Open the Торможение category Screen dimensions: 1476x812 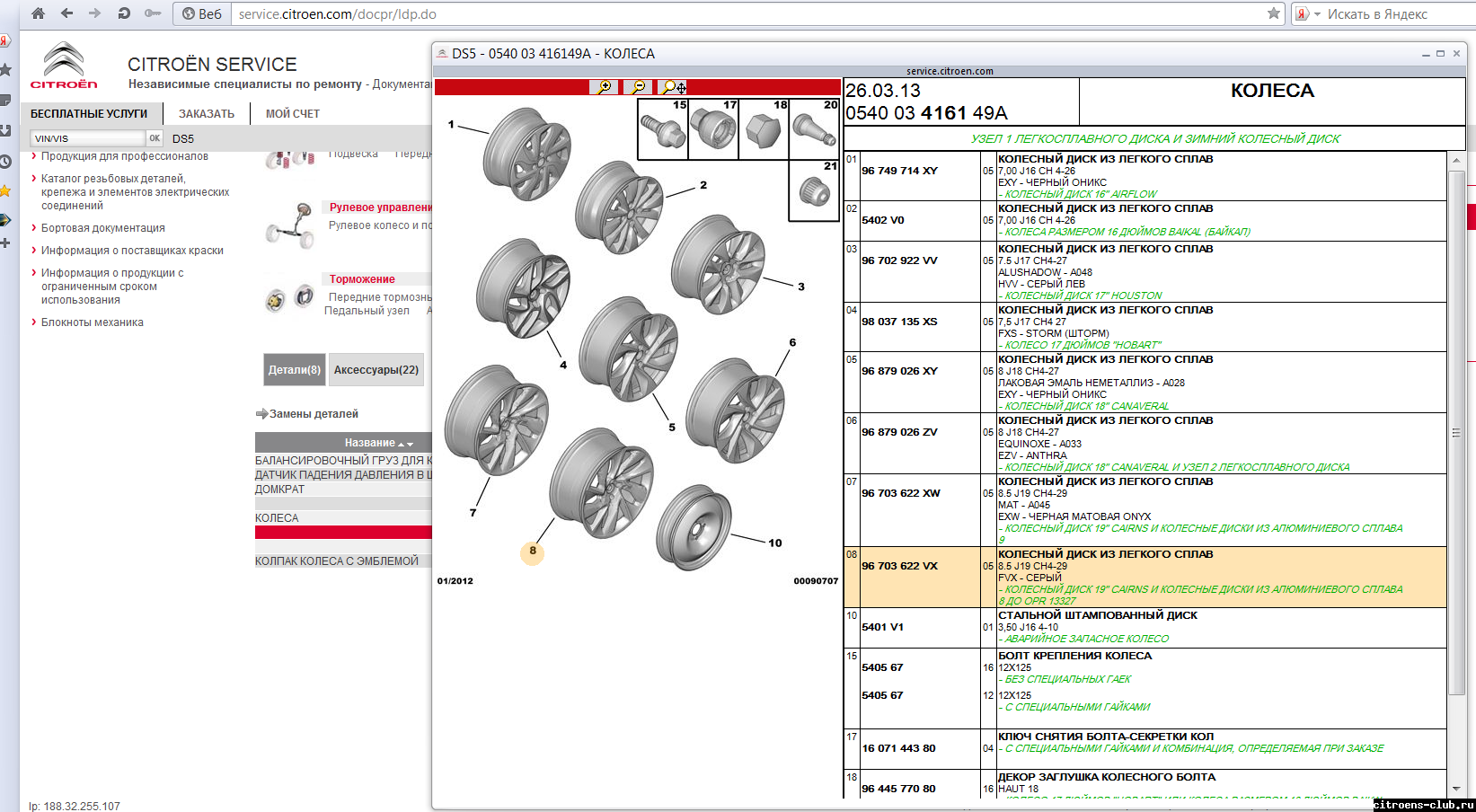(x=362, y=279)
